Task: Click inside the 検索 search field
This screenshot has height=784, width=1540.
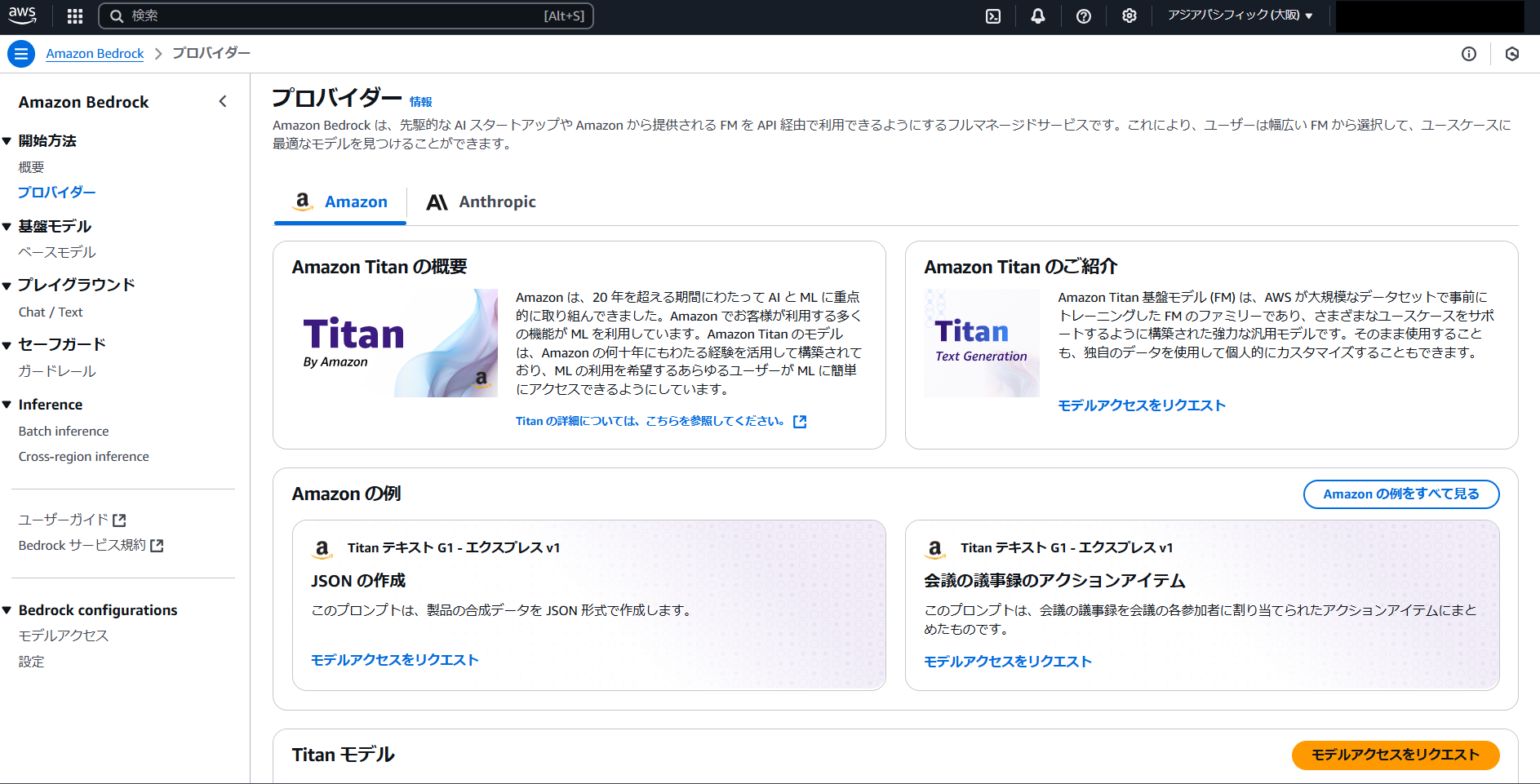Action: 346,16
